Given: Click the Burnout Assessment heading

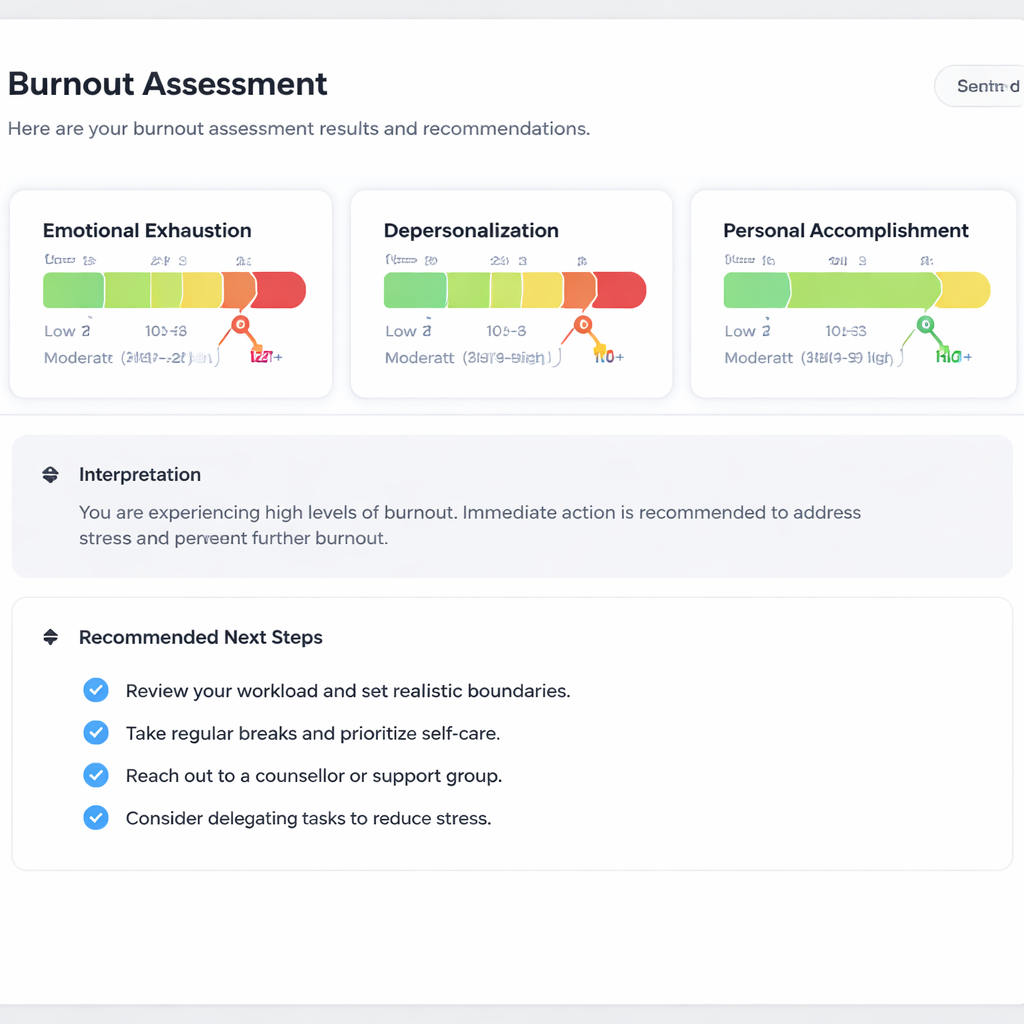Looking at the screenshot, I should click(x=167, y=84).
